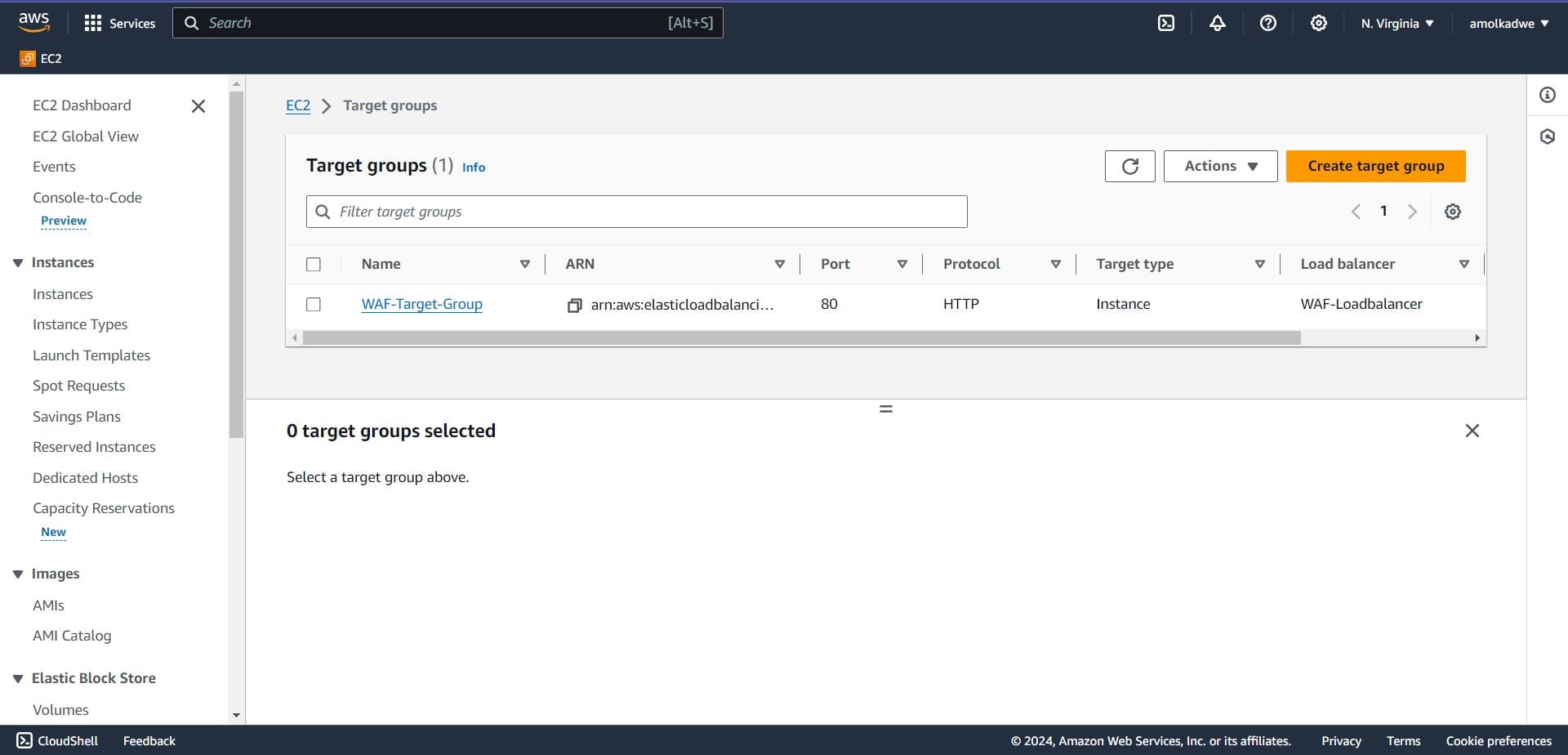Close the EC2 navigation sidebar
The image size is (1568, 755).
point(198,106)
